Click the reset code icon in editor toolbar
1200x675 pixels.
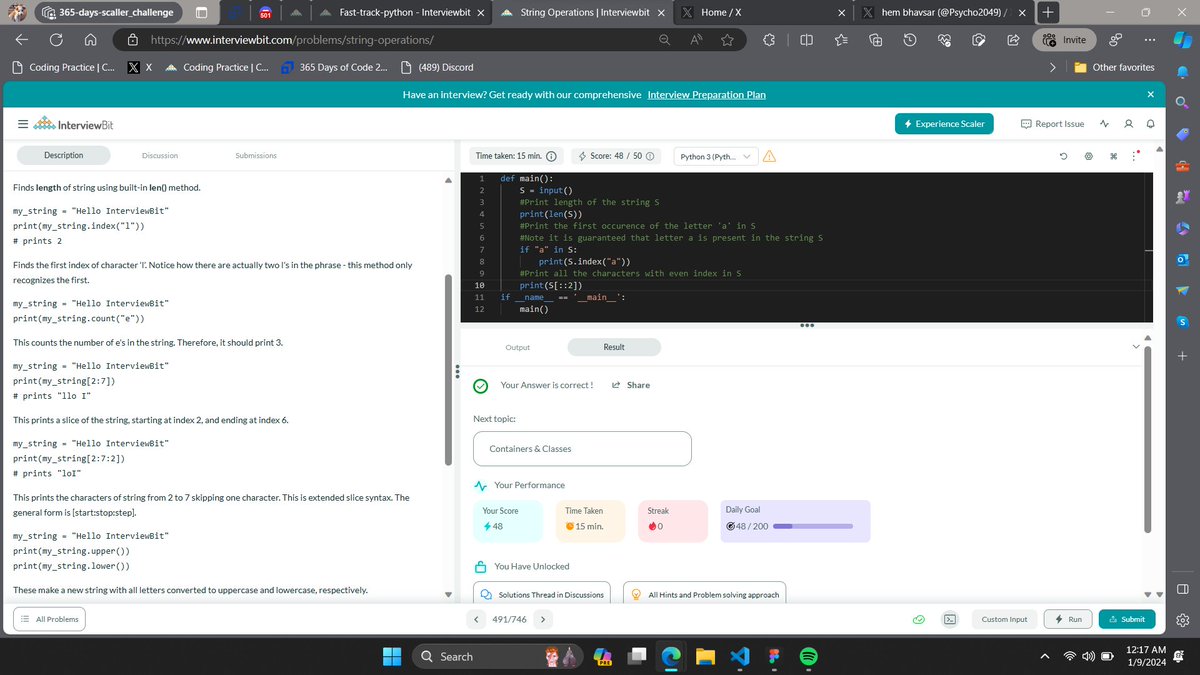pos(1065,156)
